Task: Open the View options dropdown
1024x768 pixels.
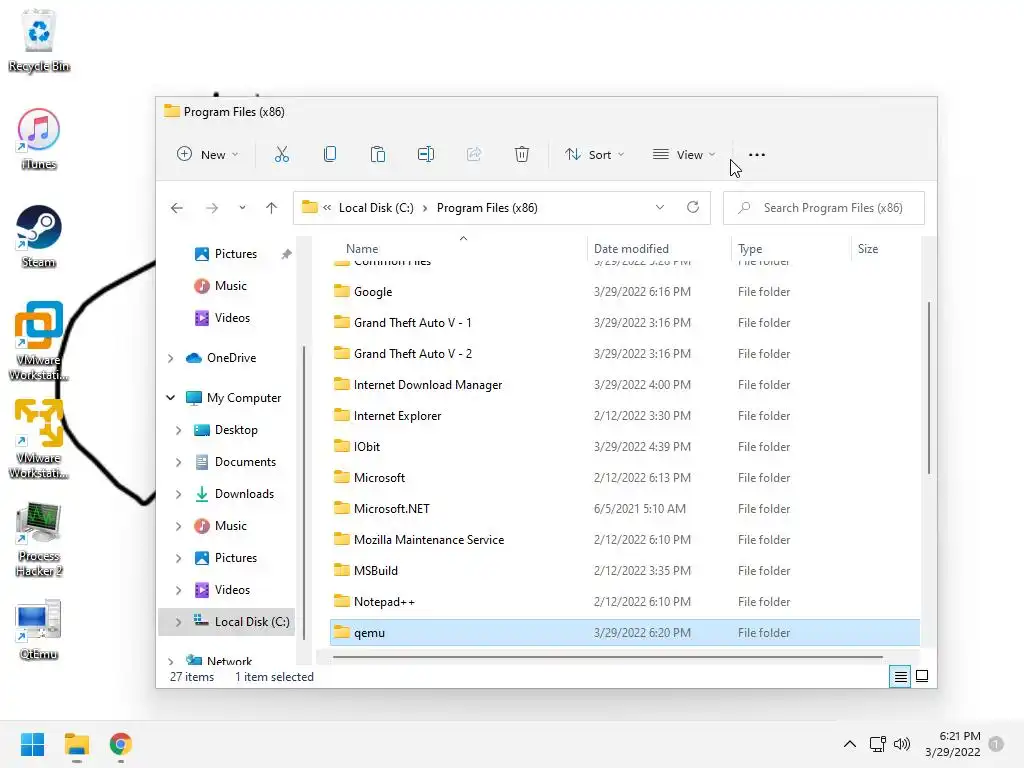Action: pyautogui.click(x=684, y=155)
